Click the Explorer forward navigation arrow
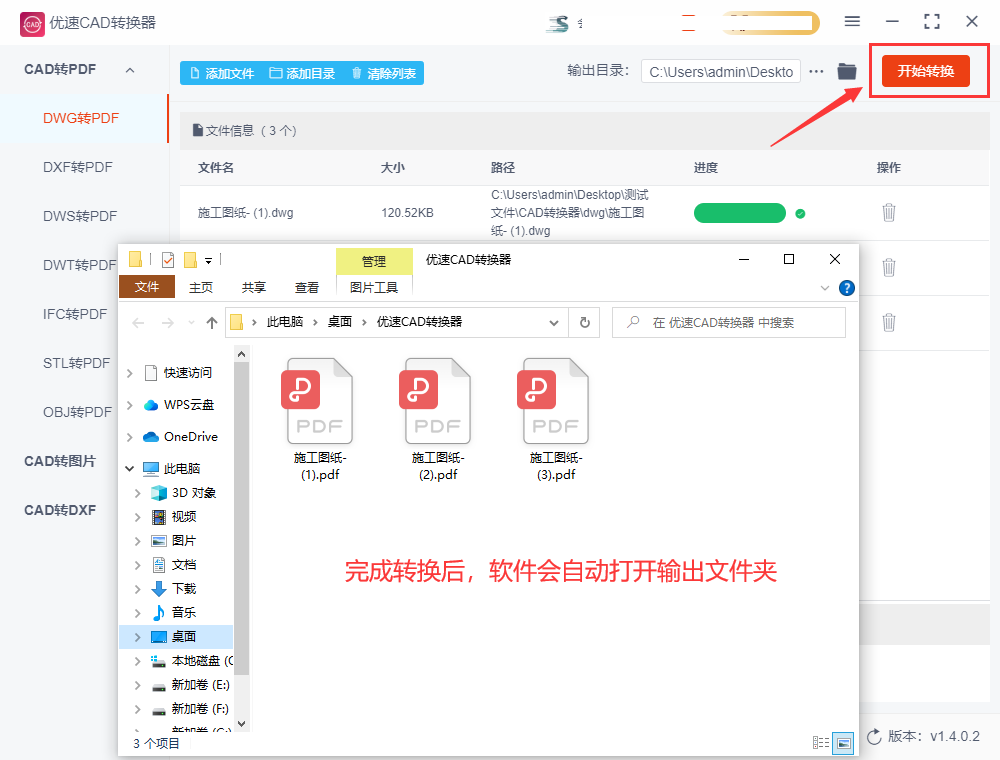1000x760 pixels. (x=168, y=323)
